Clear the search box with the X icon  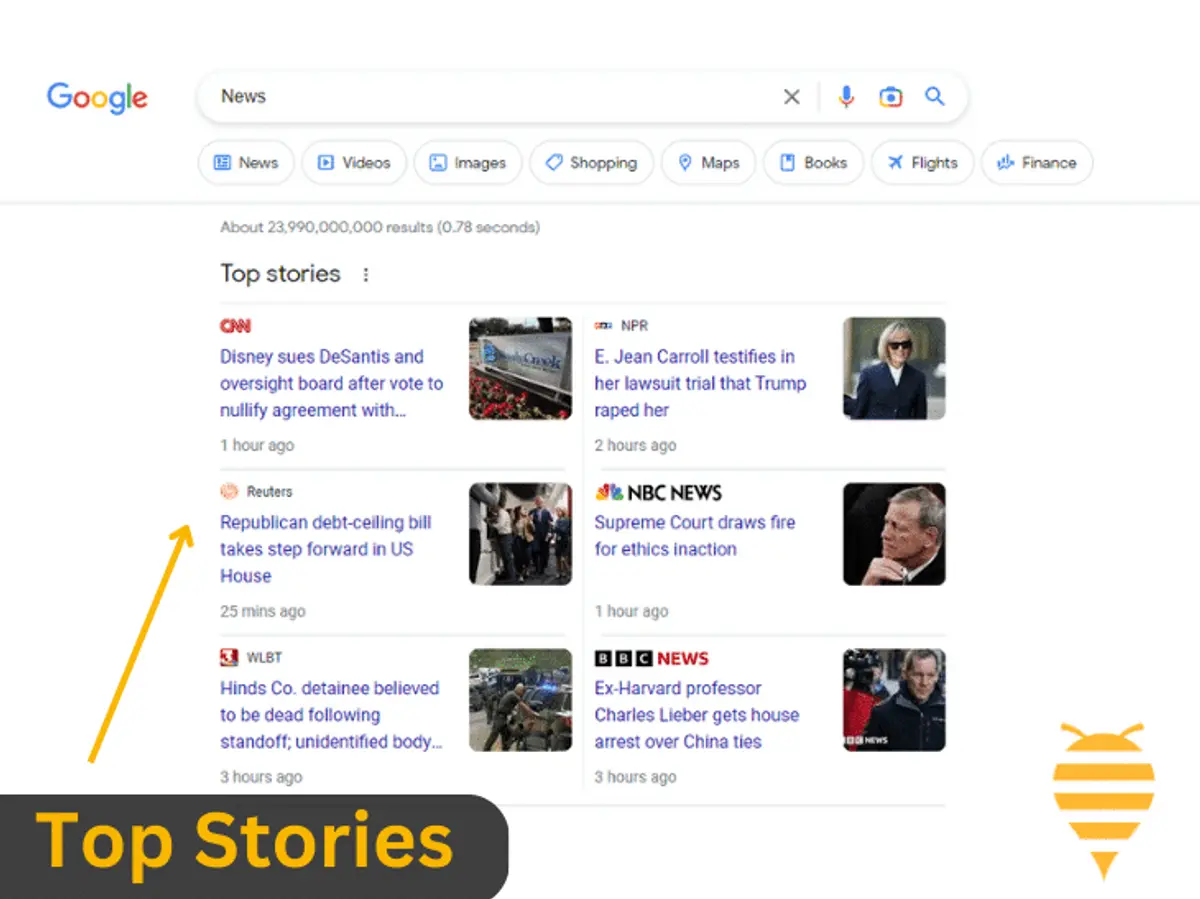click(791, 97)
